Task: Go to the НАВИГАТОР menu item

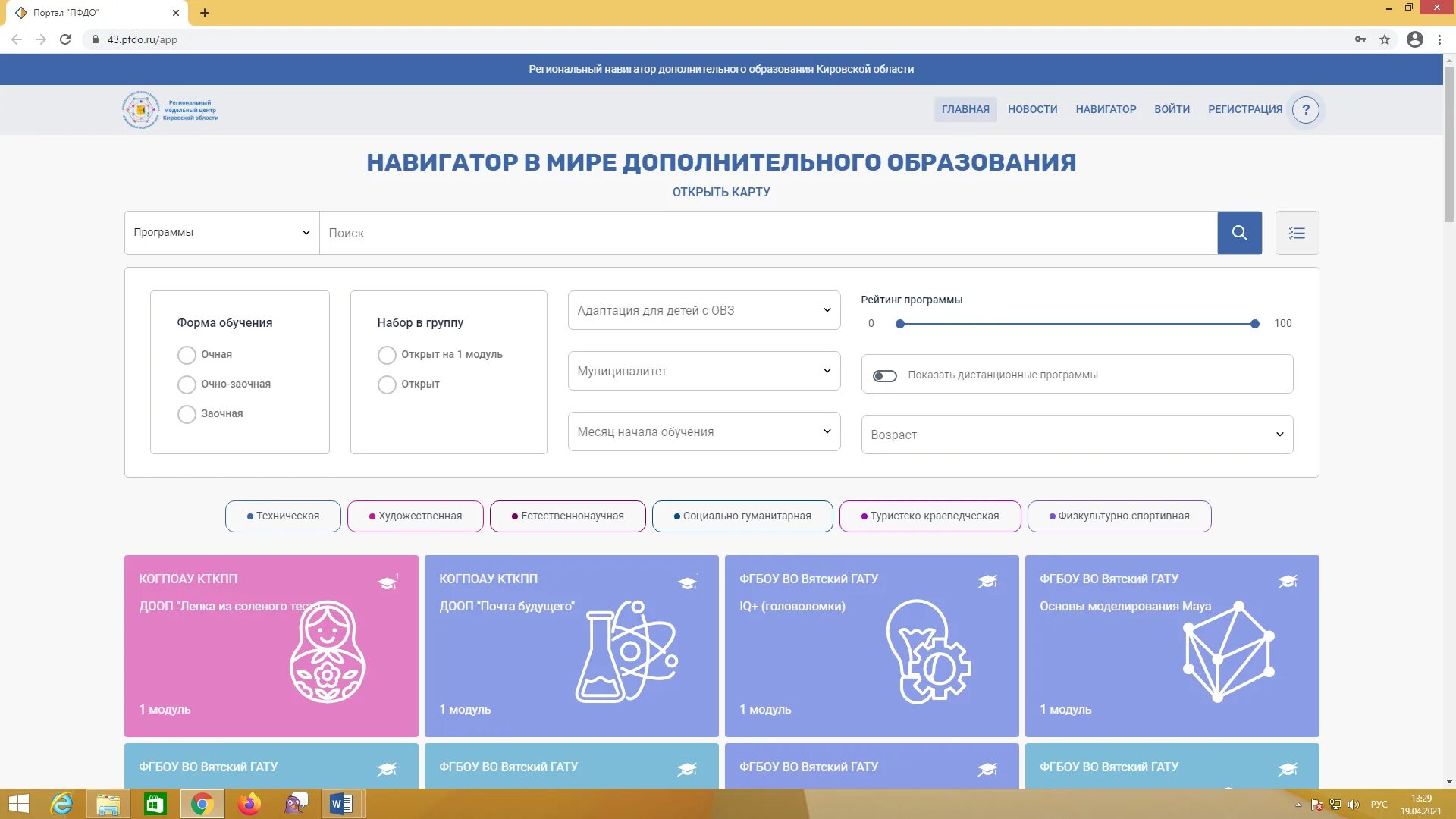Action: pyautogui.click(x=1106, y=110)
